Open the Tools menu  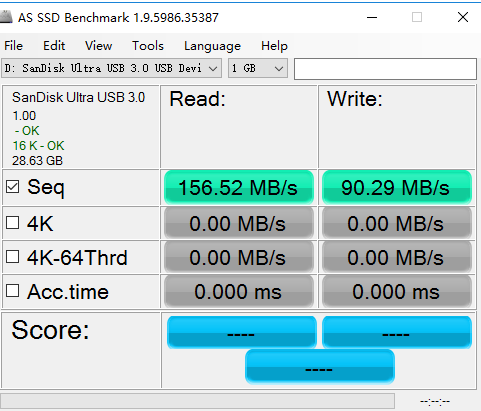148,46
